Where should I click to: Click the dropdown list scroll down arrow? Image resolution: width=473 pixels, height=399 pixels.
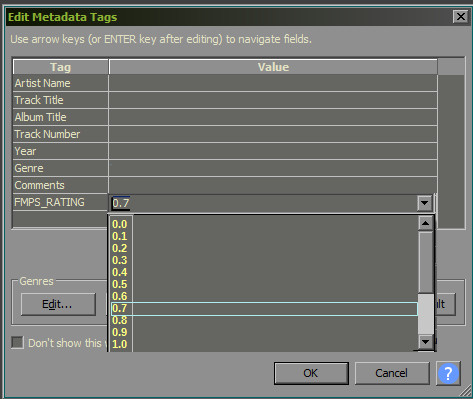(x=425, y=341)
